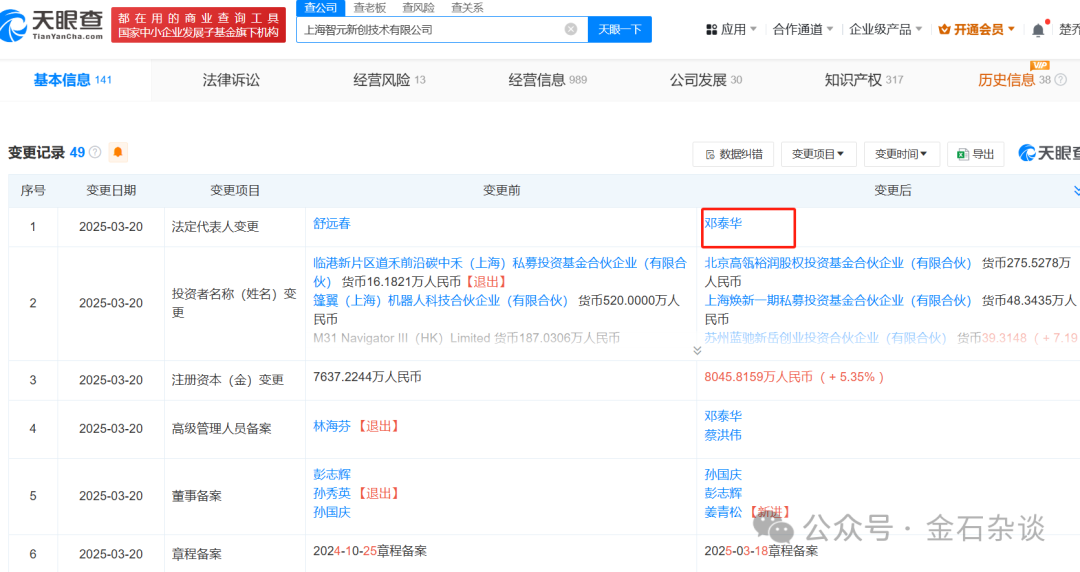Image resolution: width=1080 pixels, height=572 pixels.
Task: Select the 知识产权 tab
Action: (864, 80)
